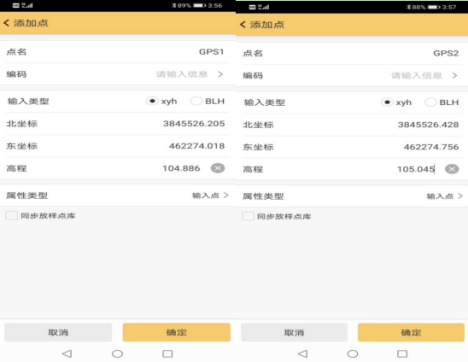Image resolution: width=468 pixels, height=362 pixels.
Task: Clear elevation value 105.045 with X icon
Action: [452, 169]
